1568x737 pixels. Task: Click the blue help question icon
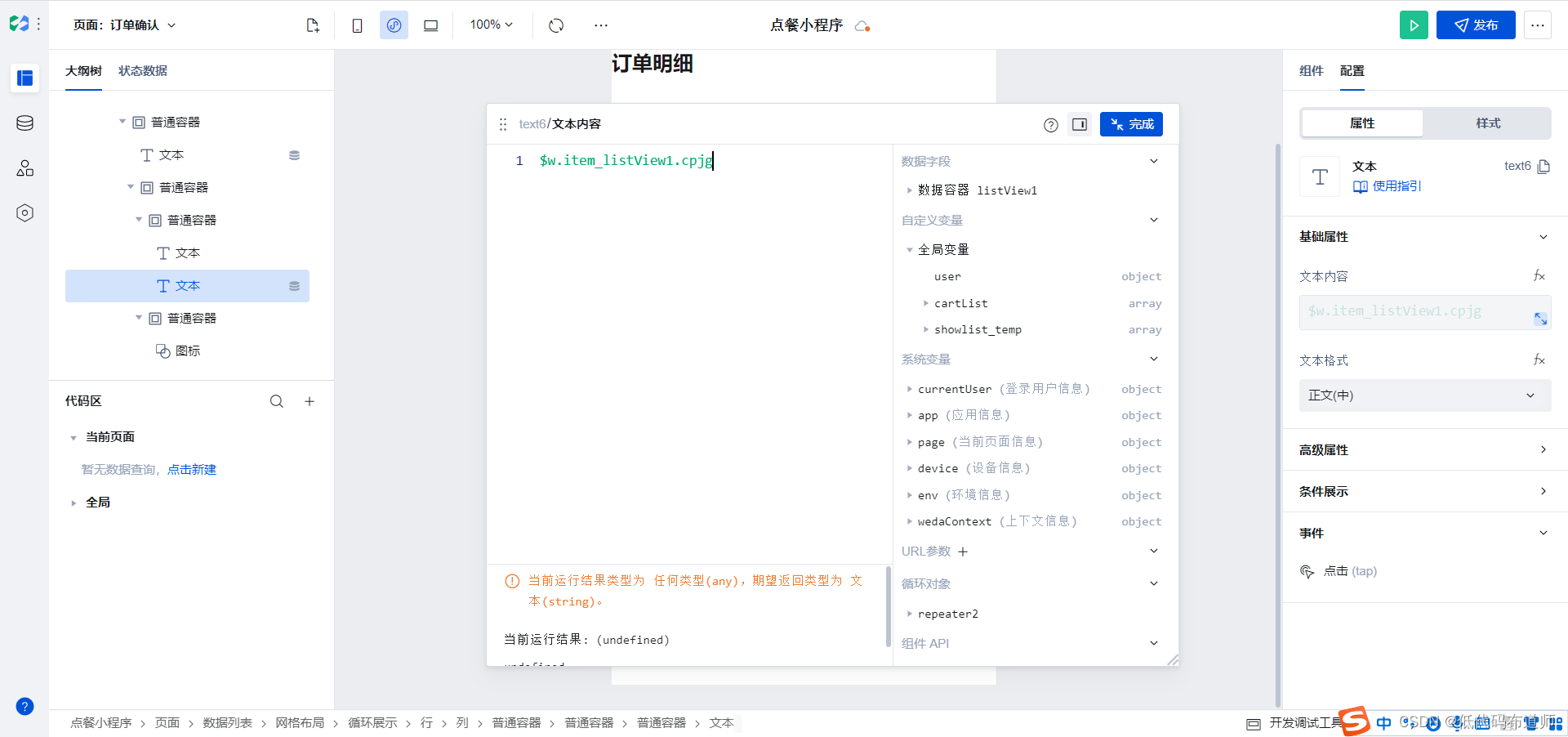click(x=24, y=706)
